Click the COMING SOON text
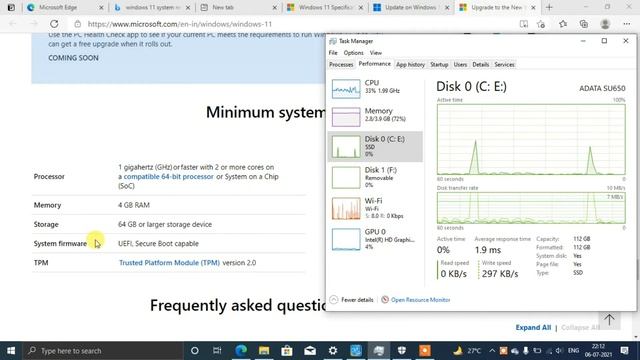This screenshot has height=360, width=640. (73, 58)
